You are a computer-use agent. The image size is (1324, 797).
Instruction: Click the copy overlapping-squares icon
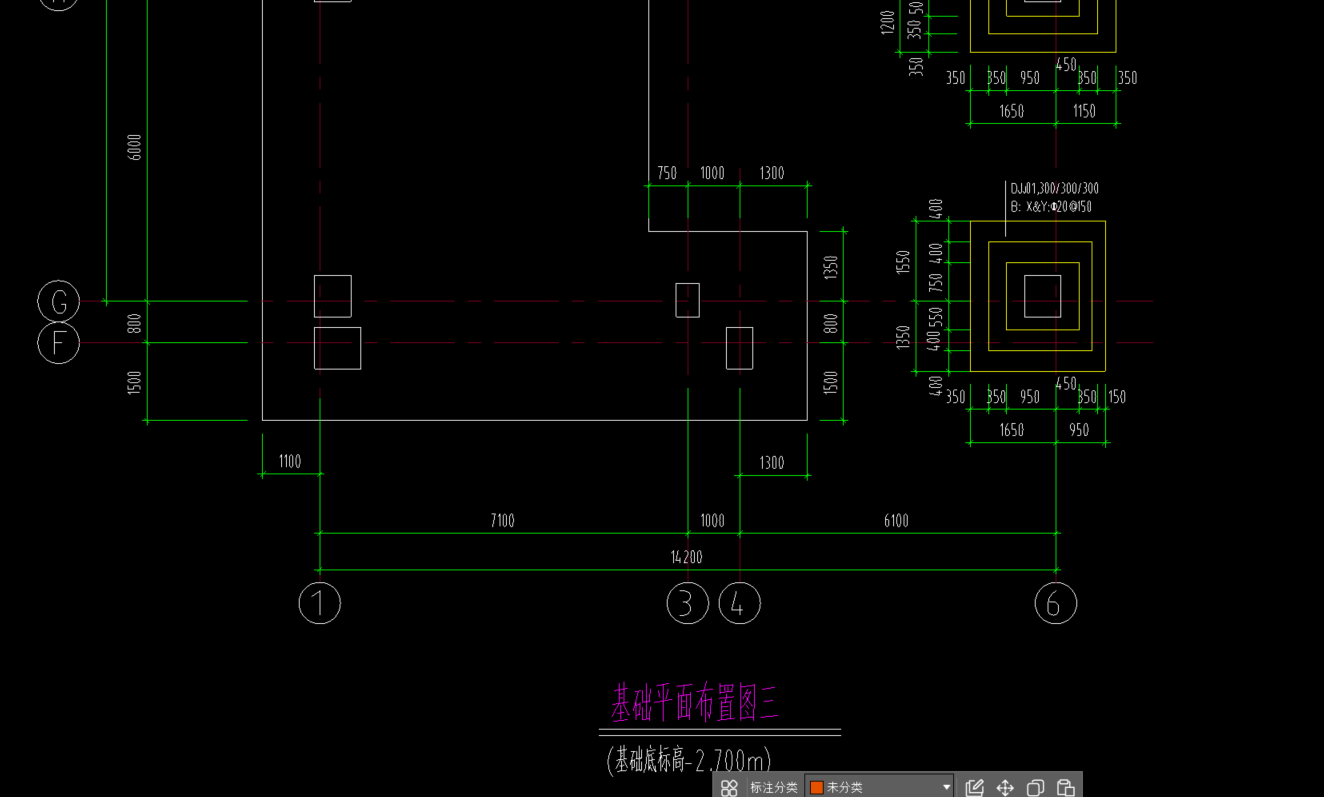pos(1035,788)
